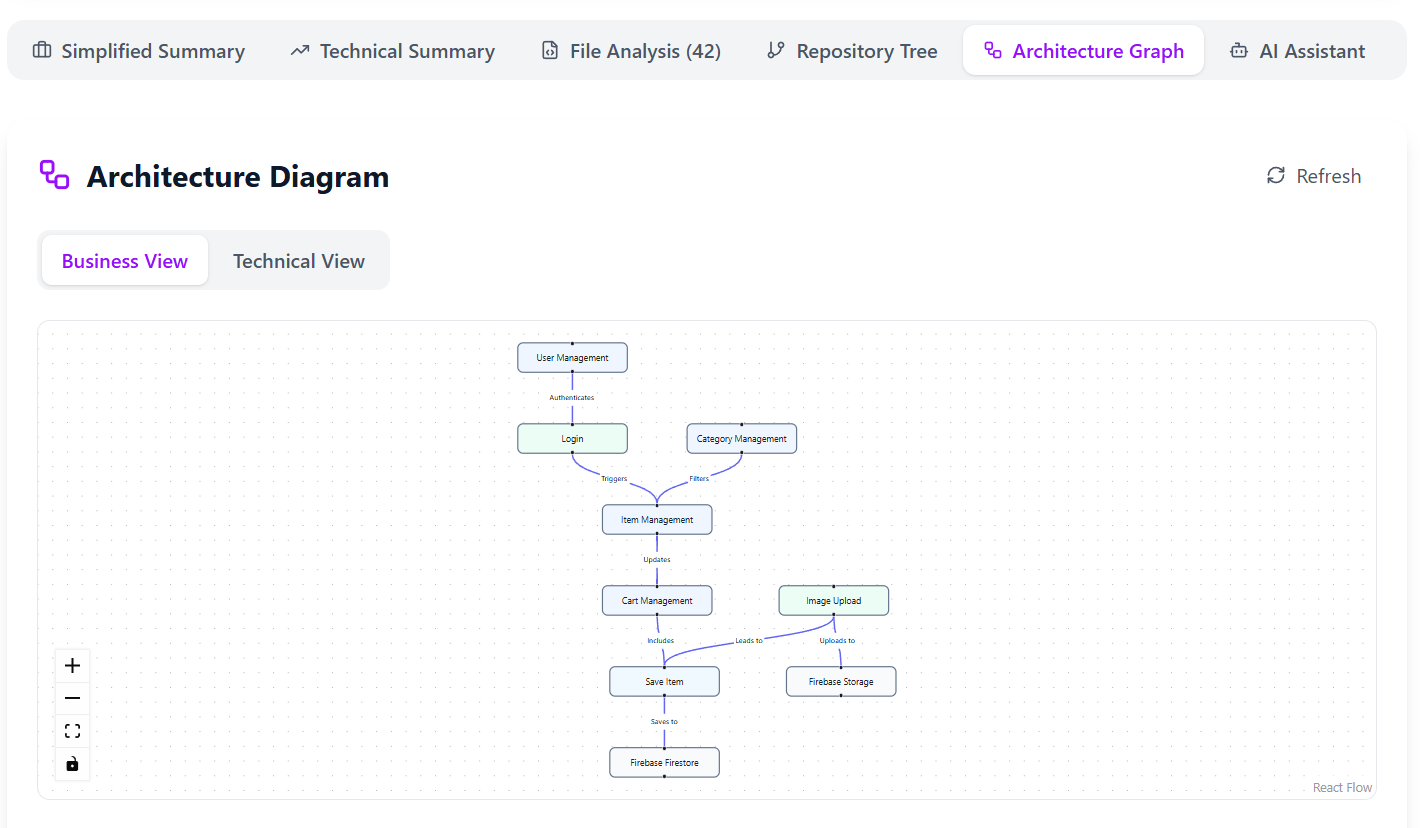
Task: Select the Business View option
Action: (x=124, y=260)
